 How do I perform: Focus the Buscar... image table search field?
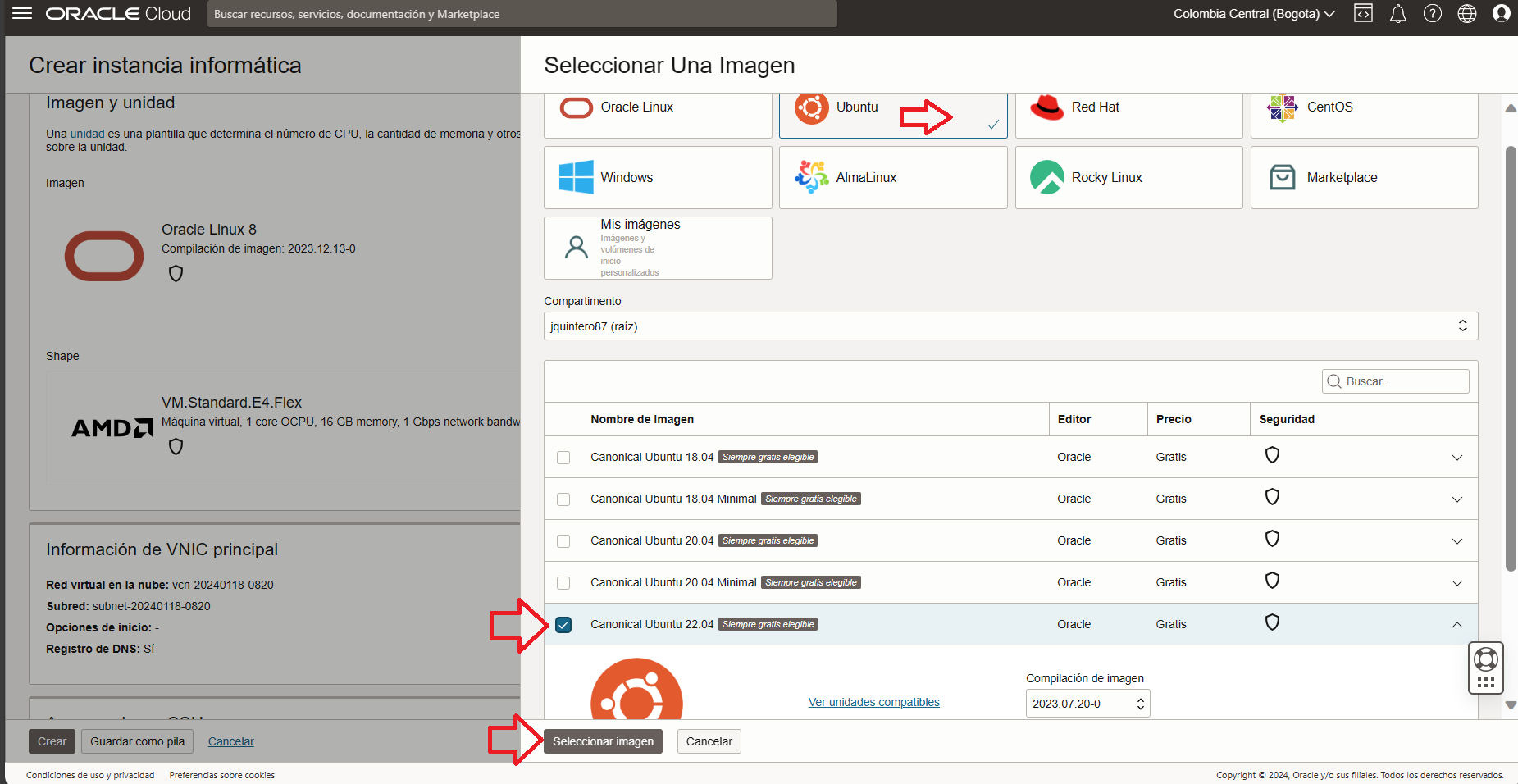click(1395, 381)
